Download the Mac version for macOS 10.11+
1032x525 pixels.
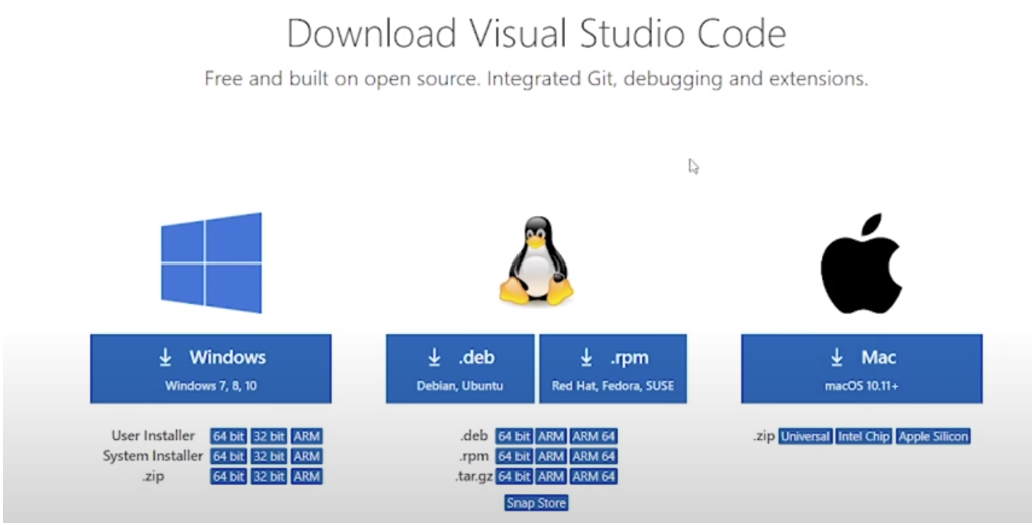(862, 368)
